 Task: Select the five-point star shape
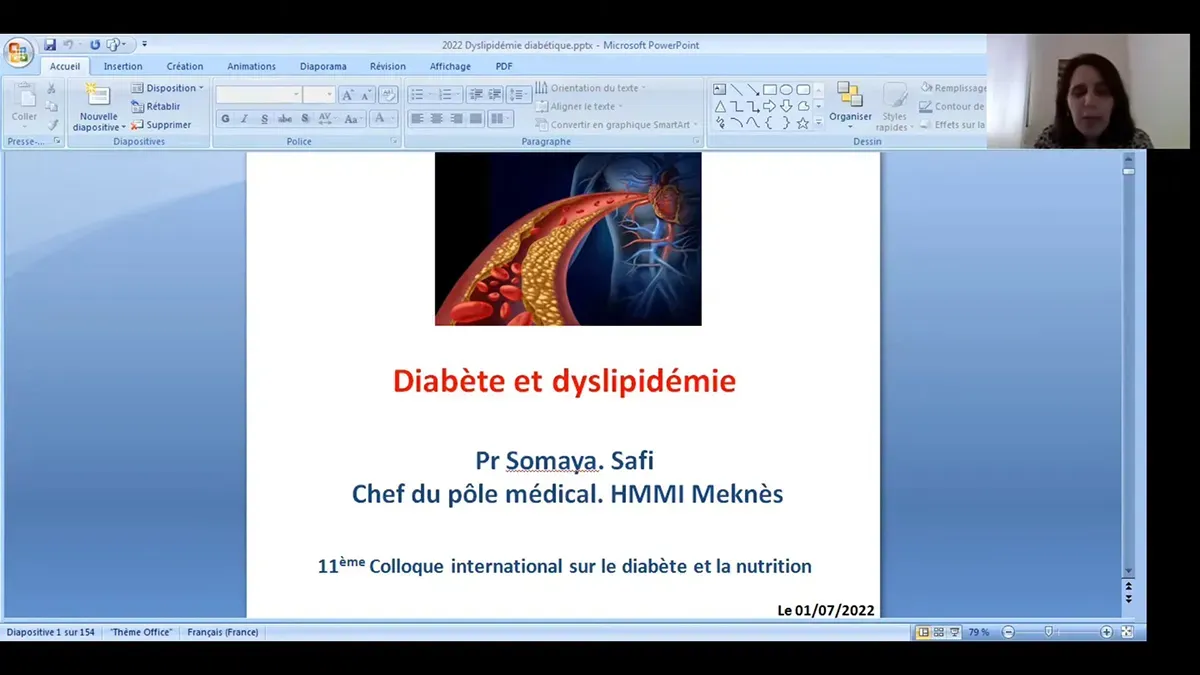(x=803, y=123)
